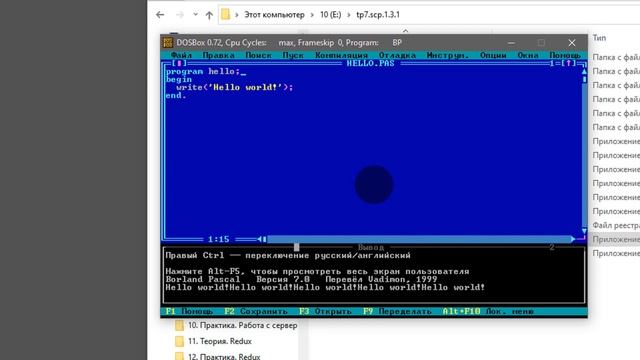The width and height of the screenshot is (640, 360).
Task: Click F2 Сохранить in status bar
Action: [256, 311]
